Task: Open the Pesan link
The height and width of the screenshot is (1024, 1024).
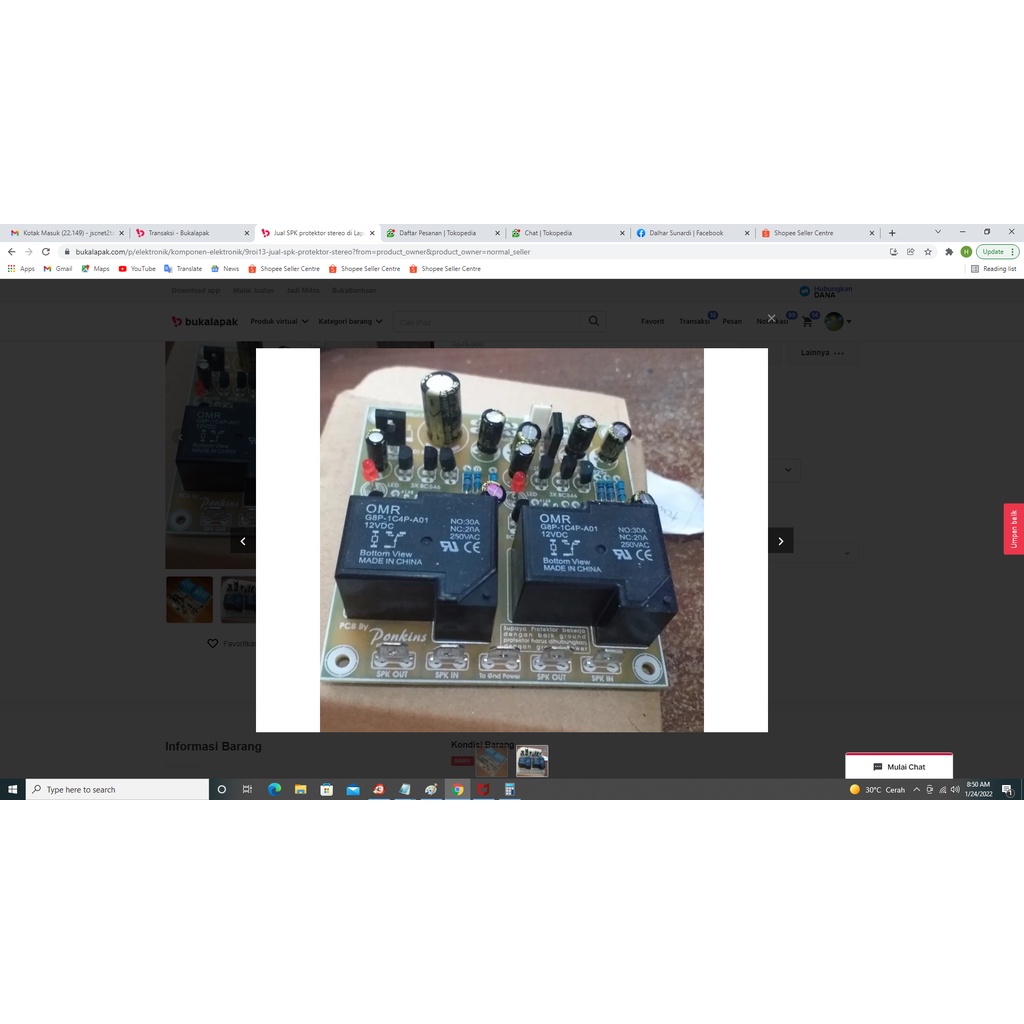Action: (x=732, y=321)
